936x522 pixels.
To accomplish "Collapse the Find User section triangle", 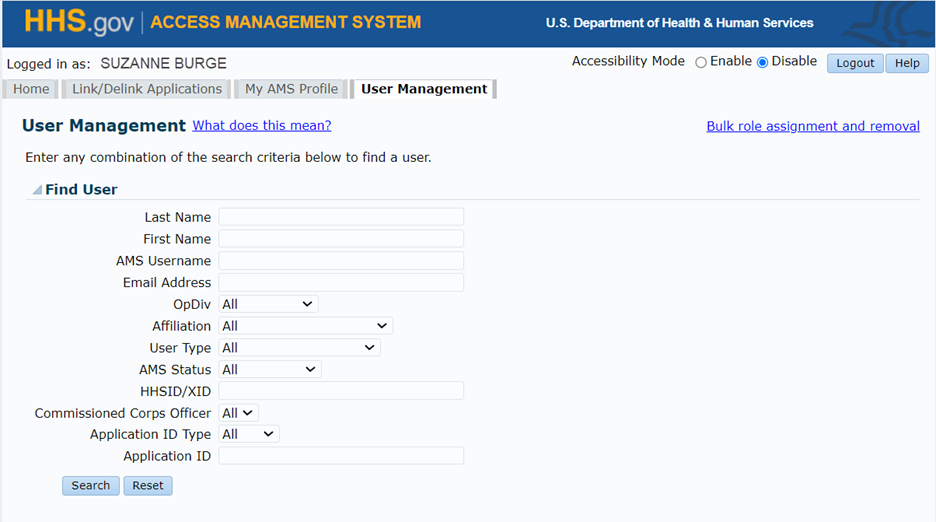I will click(37, 190).
